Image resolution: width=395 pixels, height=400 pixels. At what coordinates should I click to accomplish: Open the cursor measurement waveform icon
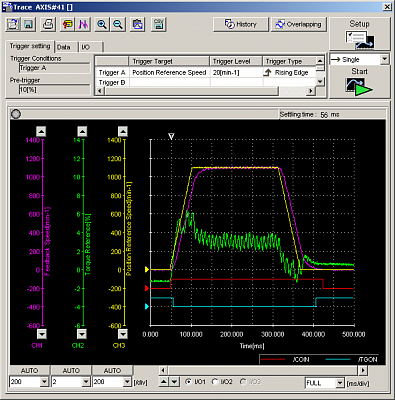(83, 24)
